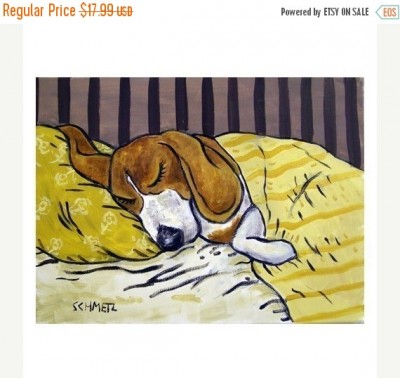Click the crossed-out $17.99 price
The height and width of the screenshot is (378, 400).
[x=97, y=11]
